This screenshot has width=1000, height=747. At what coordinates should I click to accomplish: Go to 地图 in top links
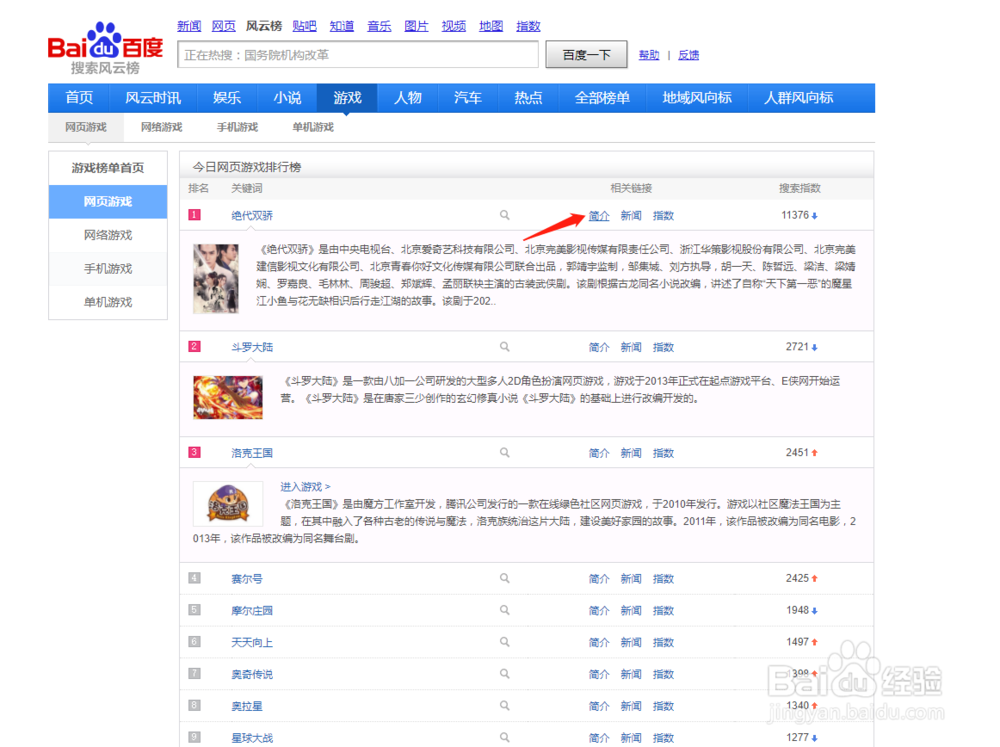point(491,26)
